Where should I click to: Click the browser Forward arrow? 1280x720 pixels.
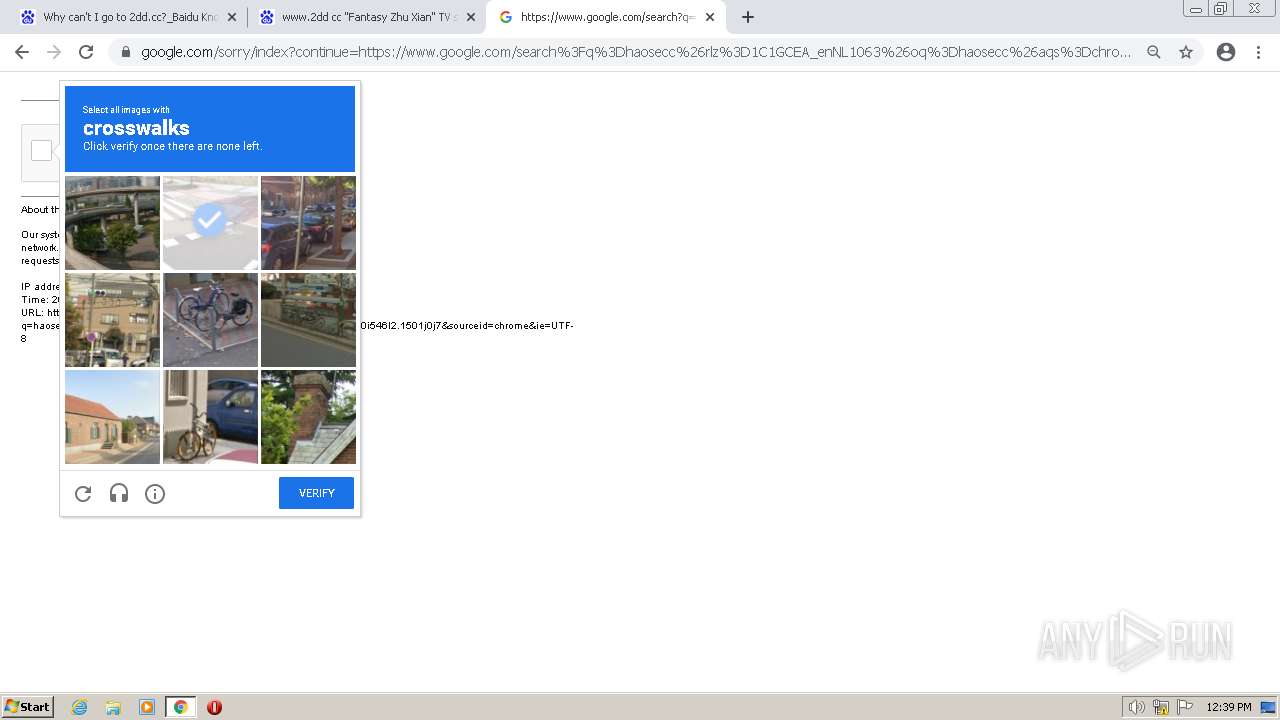[54, 52]
